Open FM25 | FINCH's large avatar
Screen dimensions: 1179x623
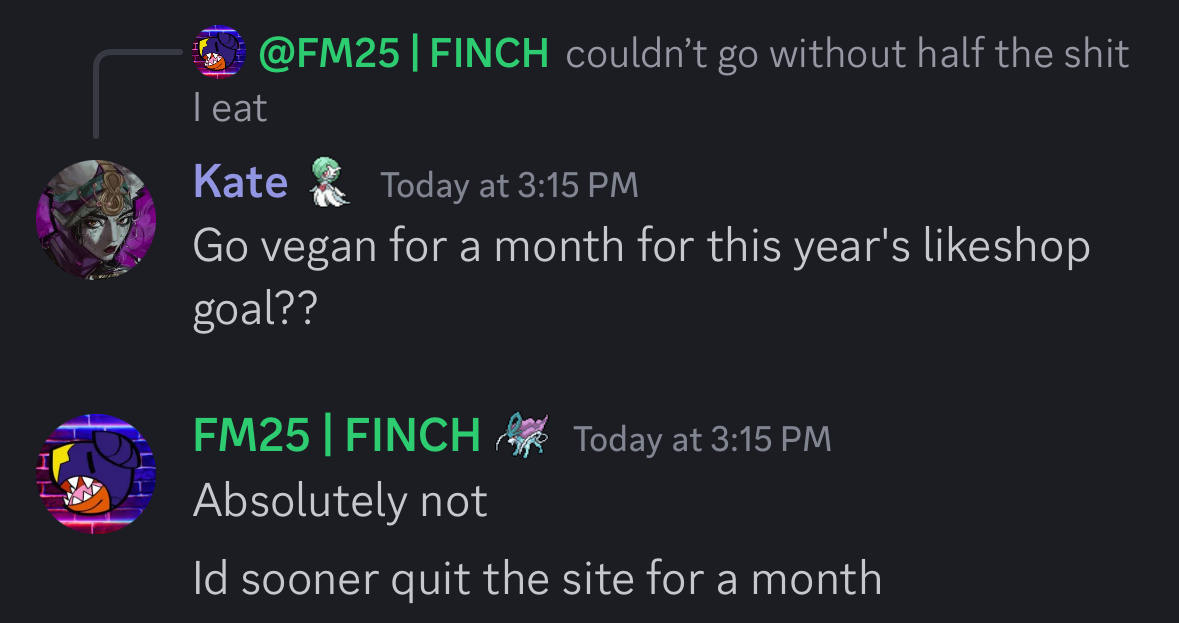coord(96,474)
